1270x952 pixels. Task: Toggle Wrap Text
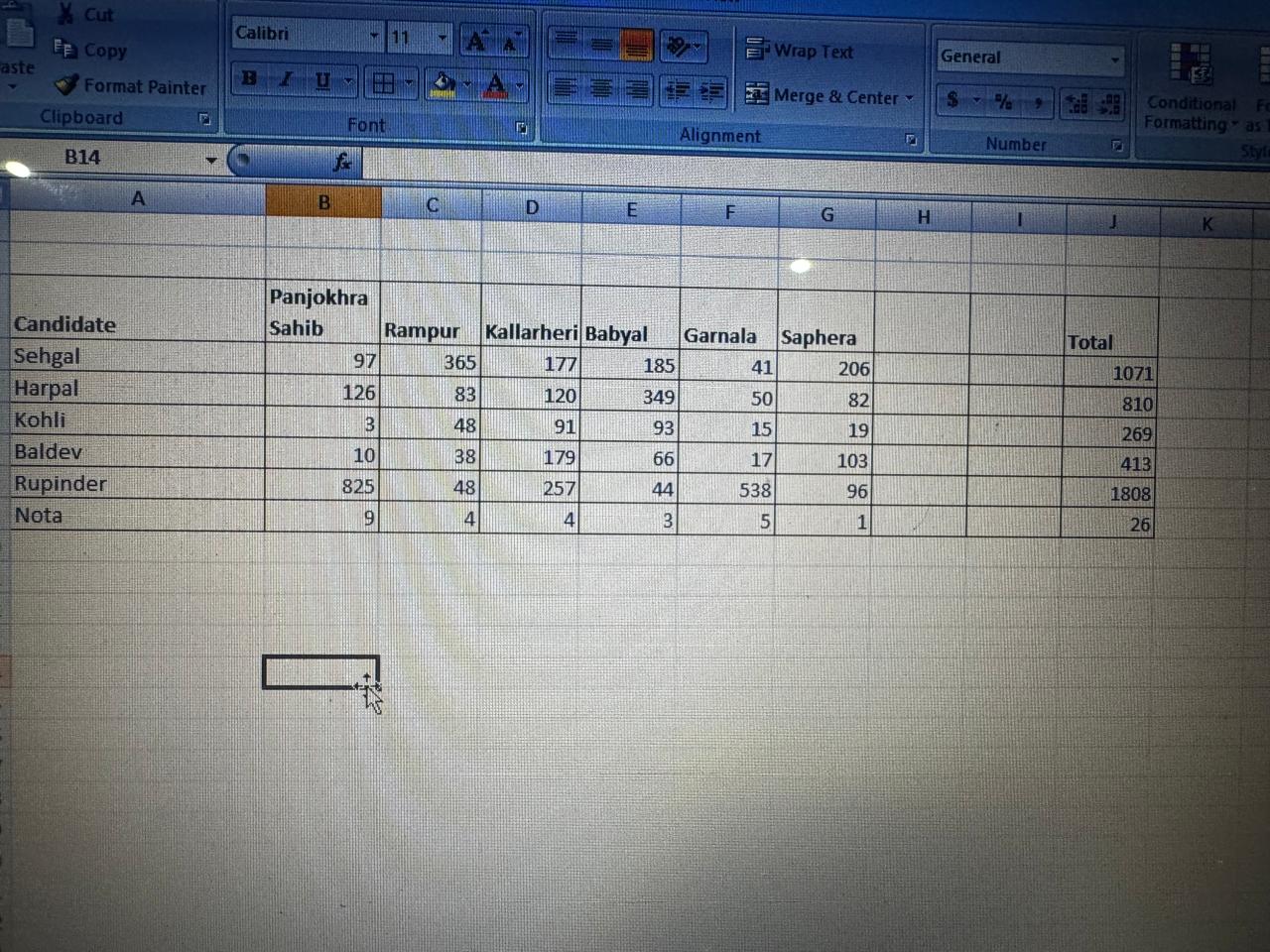[x=800, y=50]
